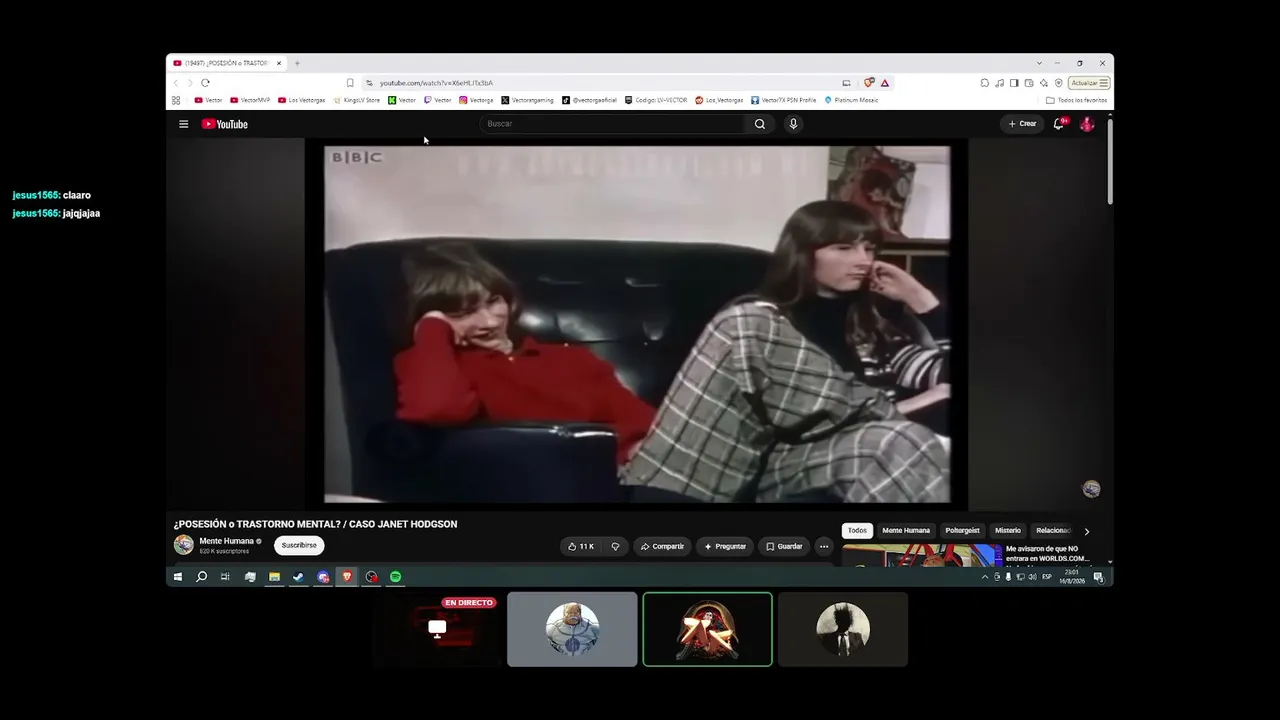Image resolution: width=1280 pixels, height=720 pixels.
Task: Open the Brave VPN icon
Action: pyautogui.click(x=1059, y=83)
